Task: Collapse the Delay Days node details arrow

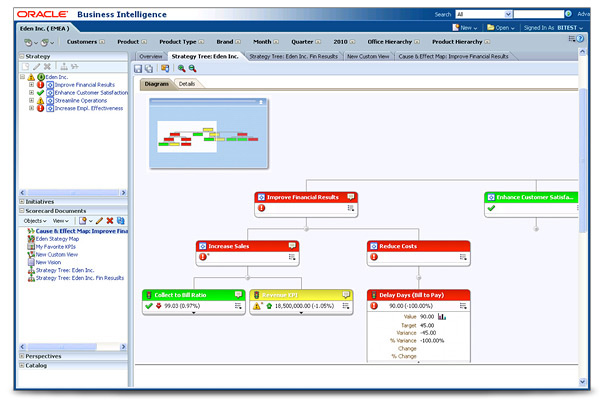Action: pos(419,361)
